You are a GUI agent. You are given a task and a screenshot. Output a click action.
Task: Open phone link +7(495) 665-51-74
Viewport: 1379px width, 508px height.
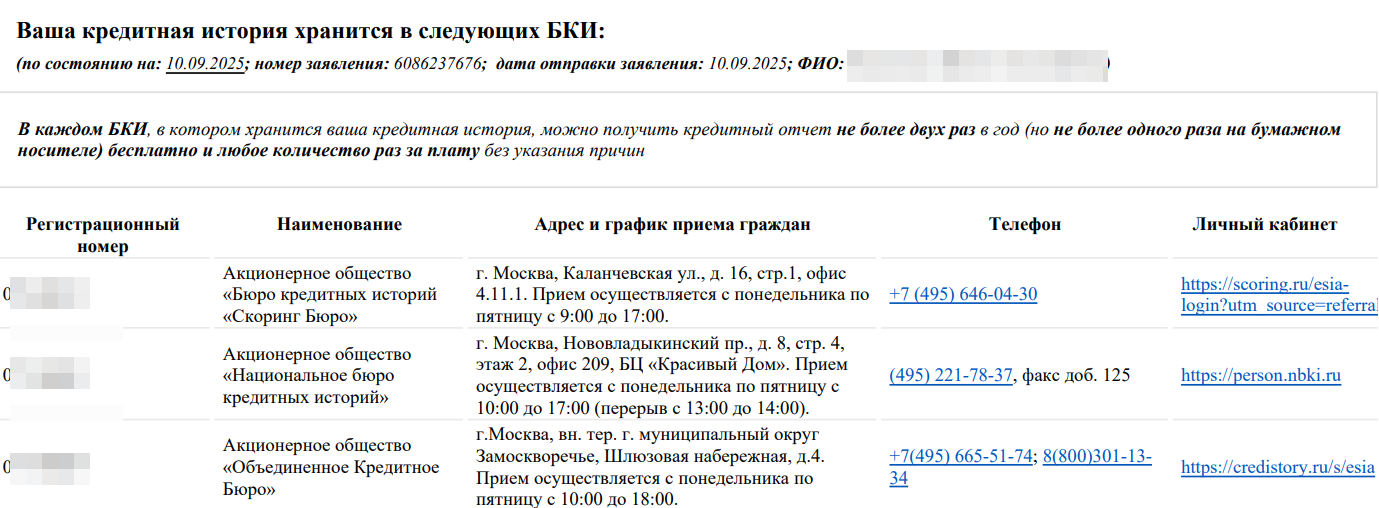coord(961,457)
